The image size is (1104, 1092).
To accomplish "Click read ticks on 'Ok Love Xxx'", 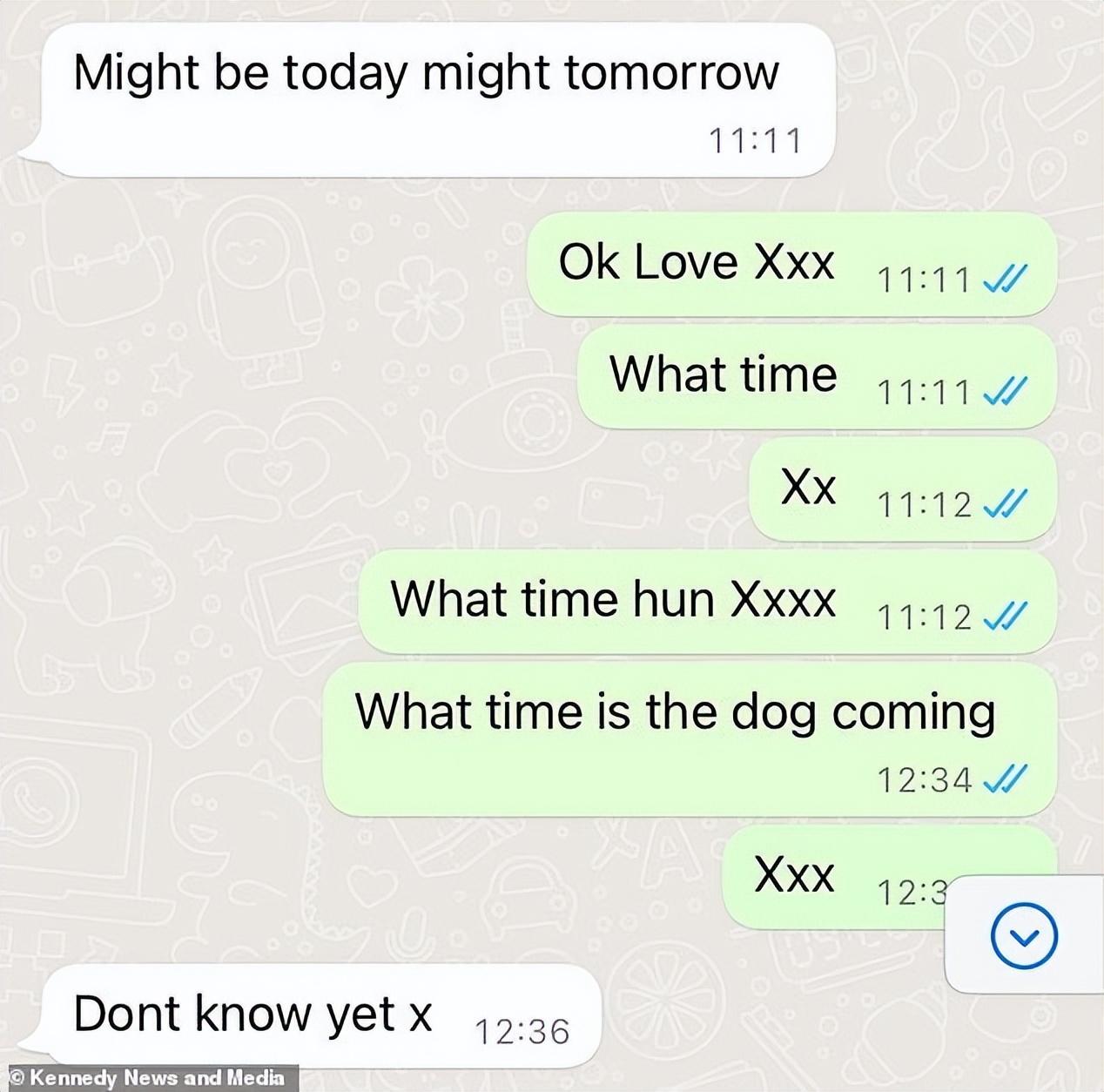I will pyautogui.click(x=1005, y=279).
